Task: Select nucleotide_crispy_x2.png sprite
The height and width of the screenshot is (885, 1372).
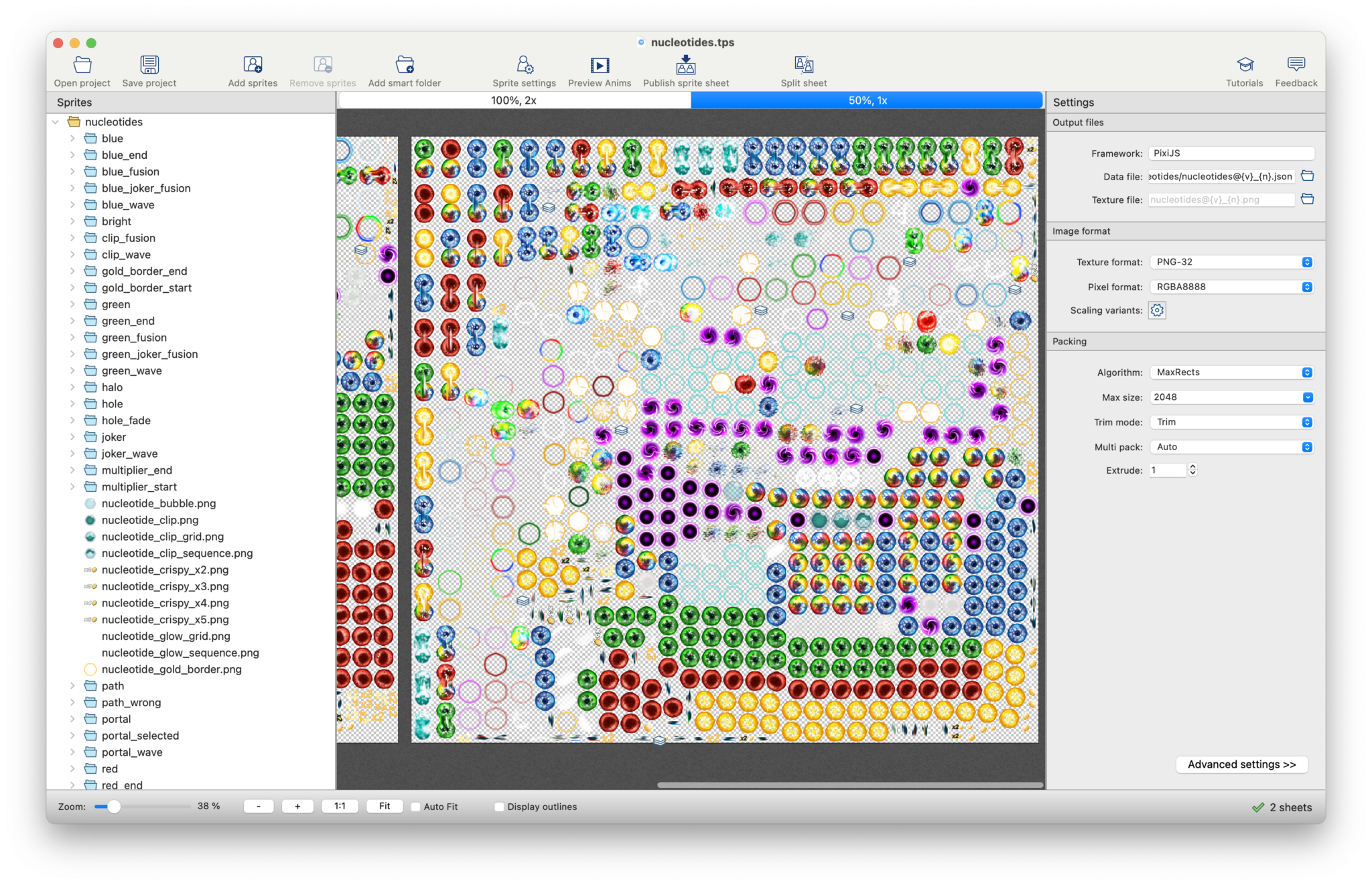Action: pos(165,569)
